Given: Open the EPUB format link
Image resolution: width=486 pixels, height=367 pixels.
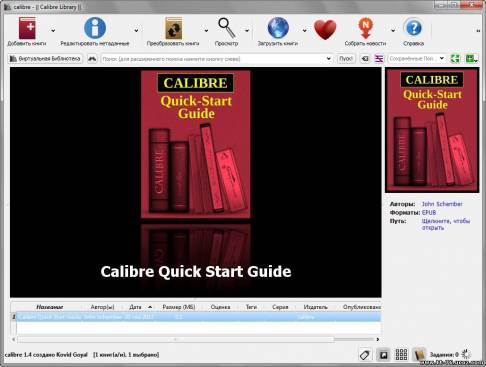Looking at the screenshot, I should tap(429, 212).
